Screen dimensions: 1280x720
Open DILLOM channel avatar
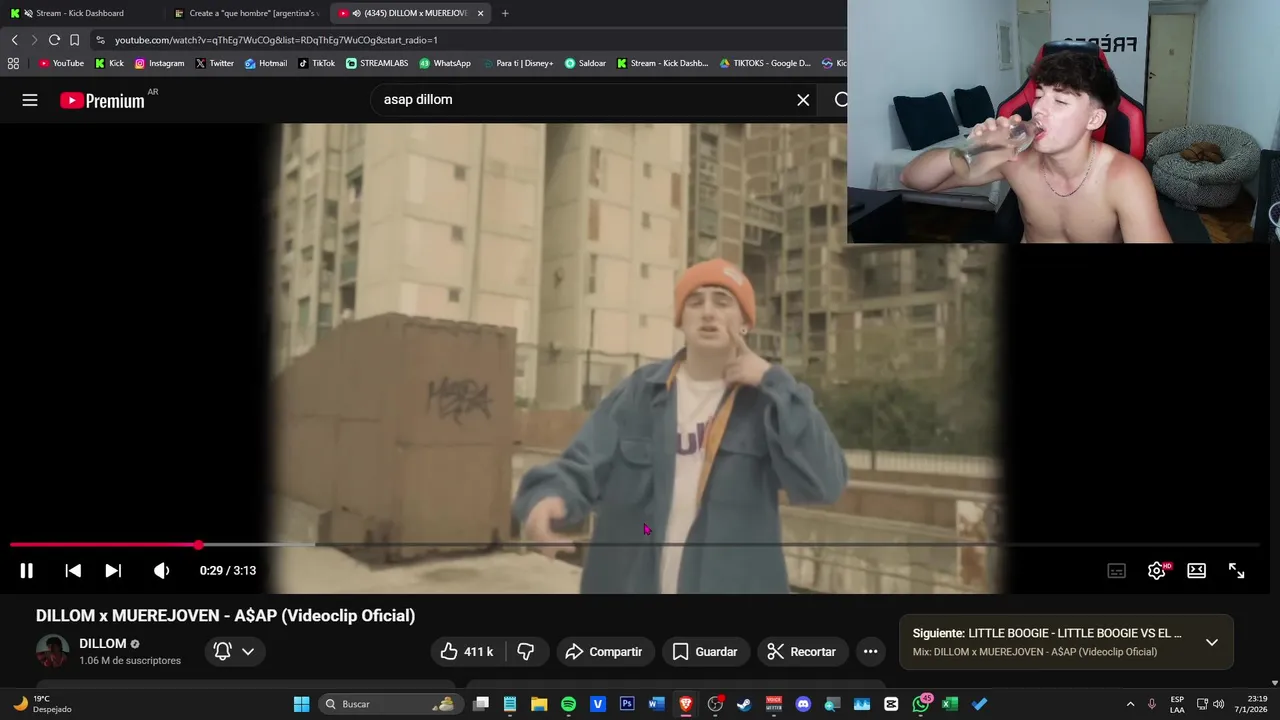click(x=52, y=651)
